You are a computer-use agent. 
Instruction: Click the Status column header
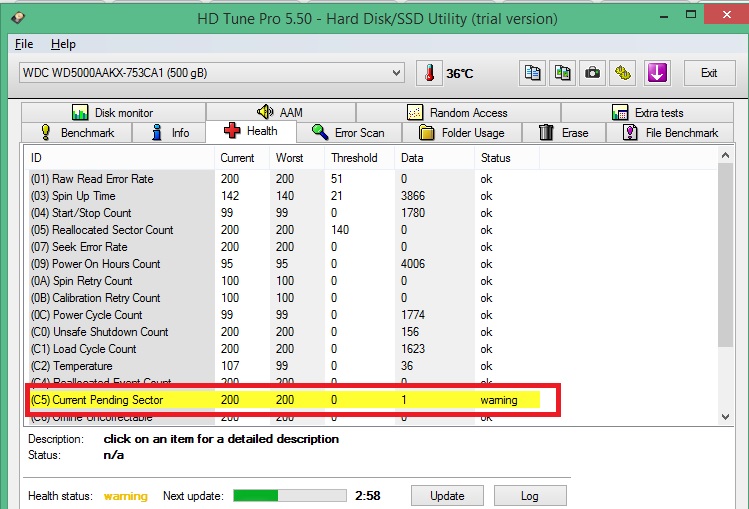point(507,158)
